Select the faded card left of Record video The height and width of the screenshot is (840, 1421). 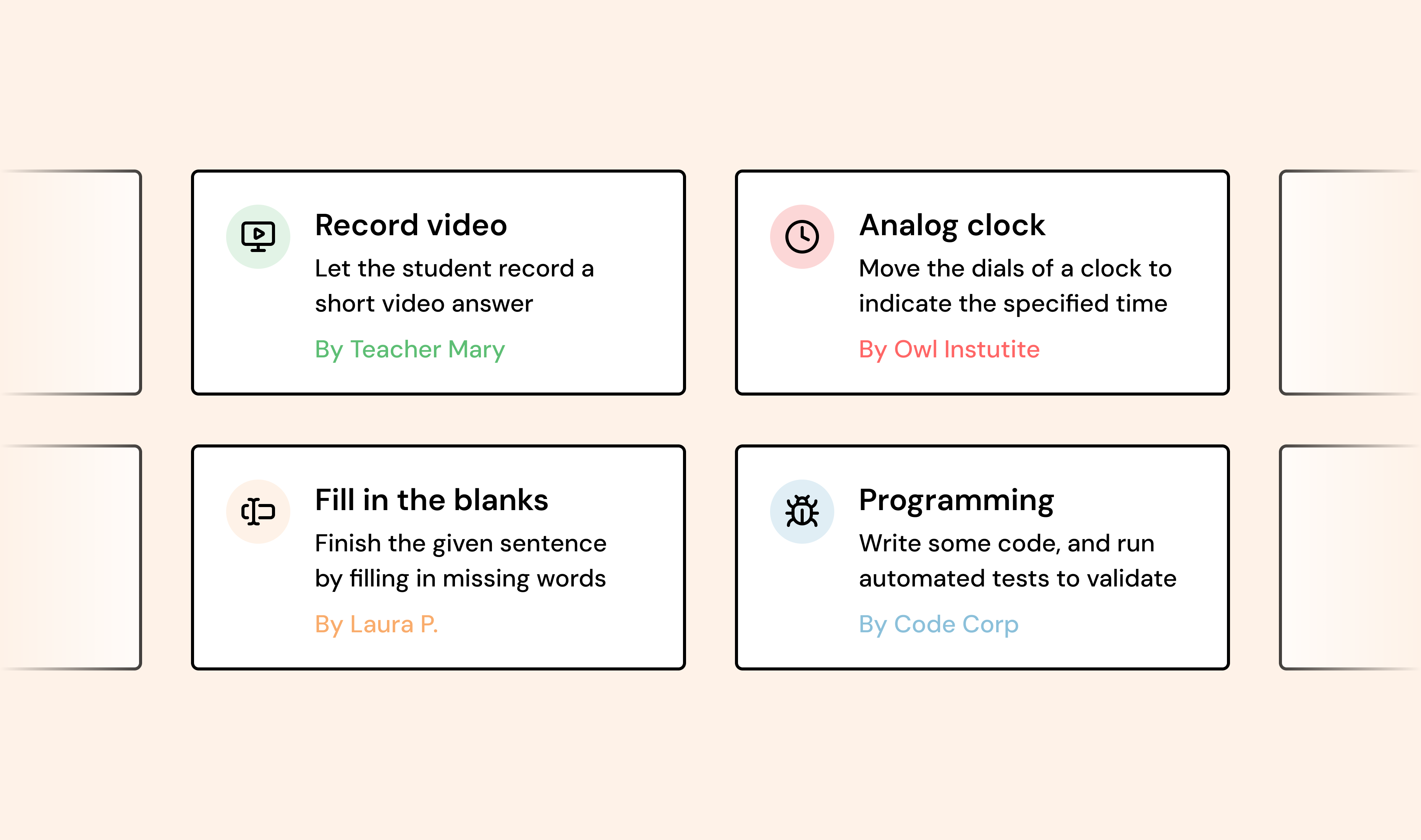pos(71,283)
